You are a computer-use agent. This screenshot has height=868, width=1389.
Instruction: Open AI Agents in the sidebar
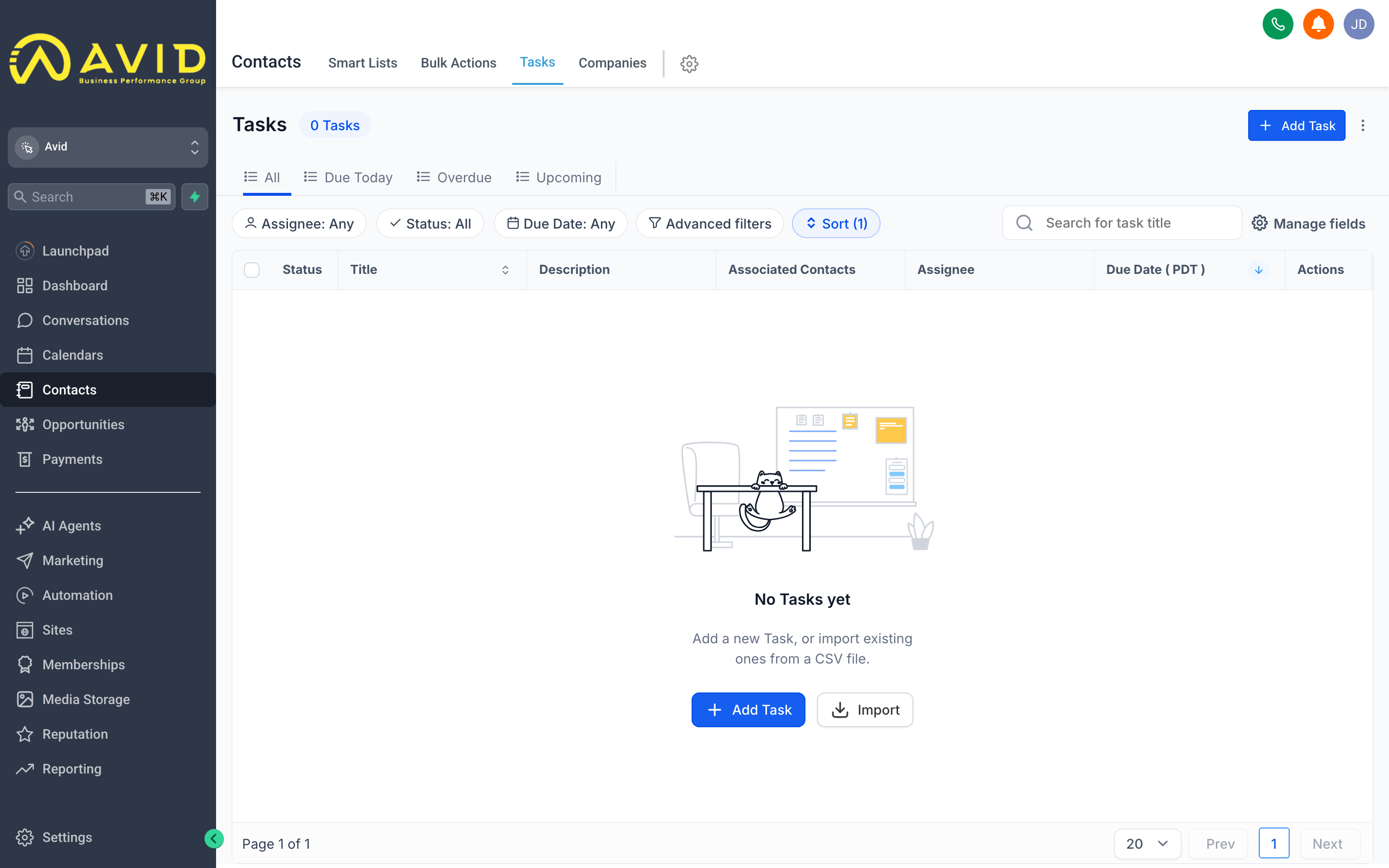(108, 526)
